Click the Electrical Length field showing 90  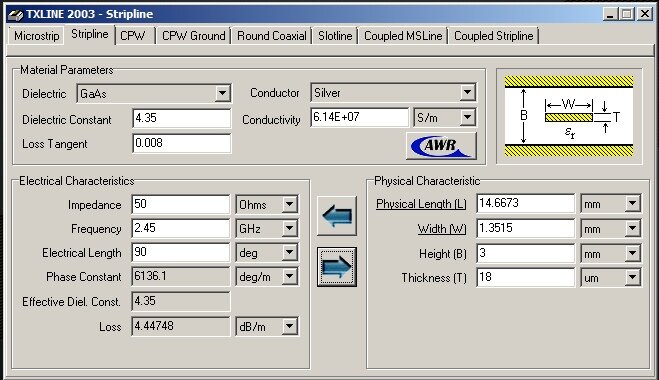[x=181, y=252]
